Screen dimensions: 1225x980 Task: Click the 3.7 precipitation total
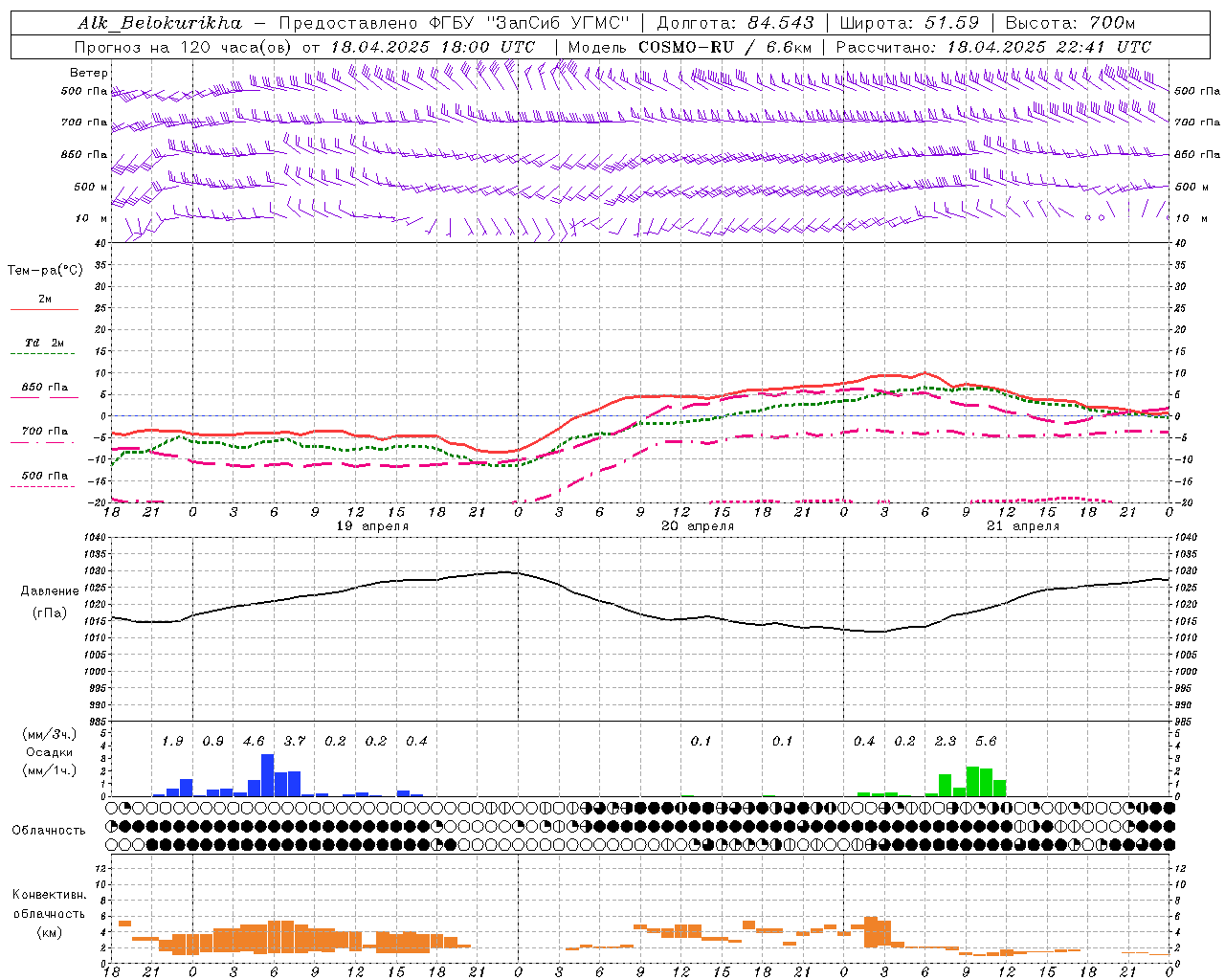tap(295, 742)
